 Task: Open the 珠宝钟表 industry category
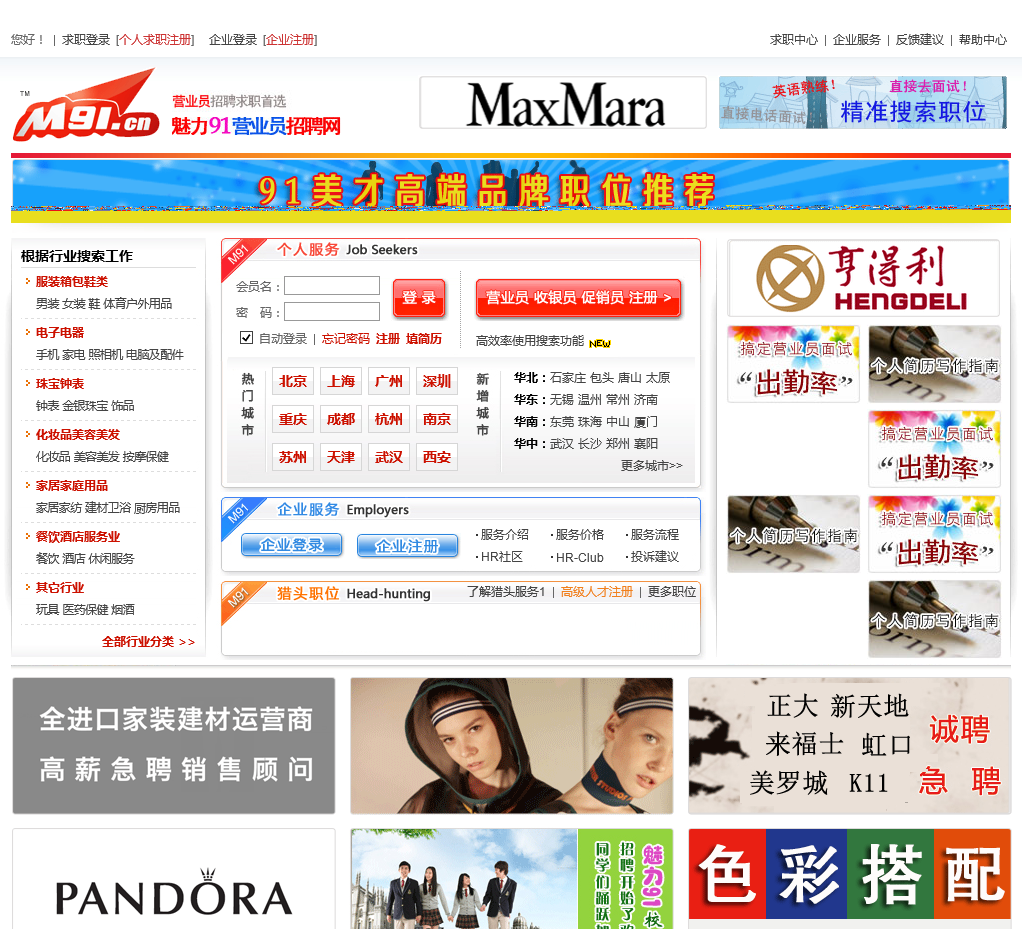(x=60, y=384)
